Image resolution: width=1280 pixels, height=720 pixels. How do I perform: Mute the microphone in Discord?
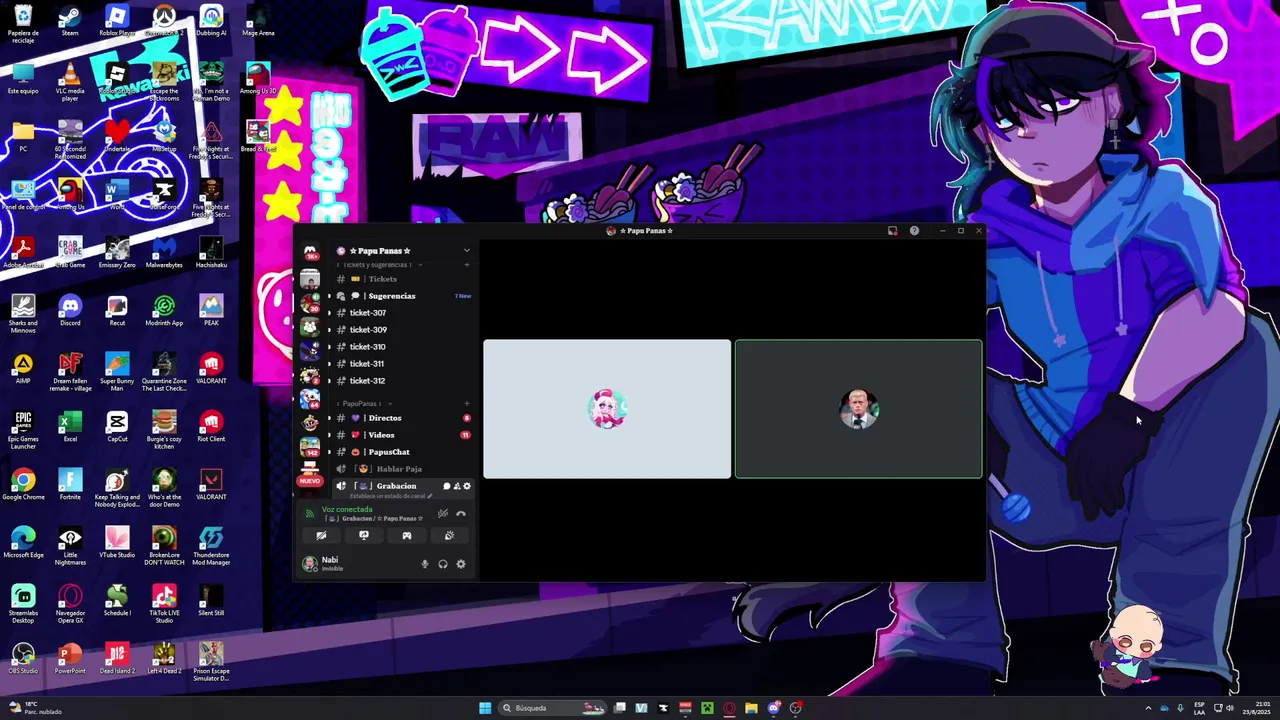425,564
